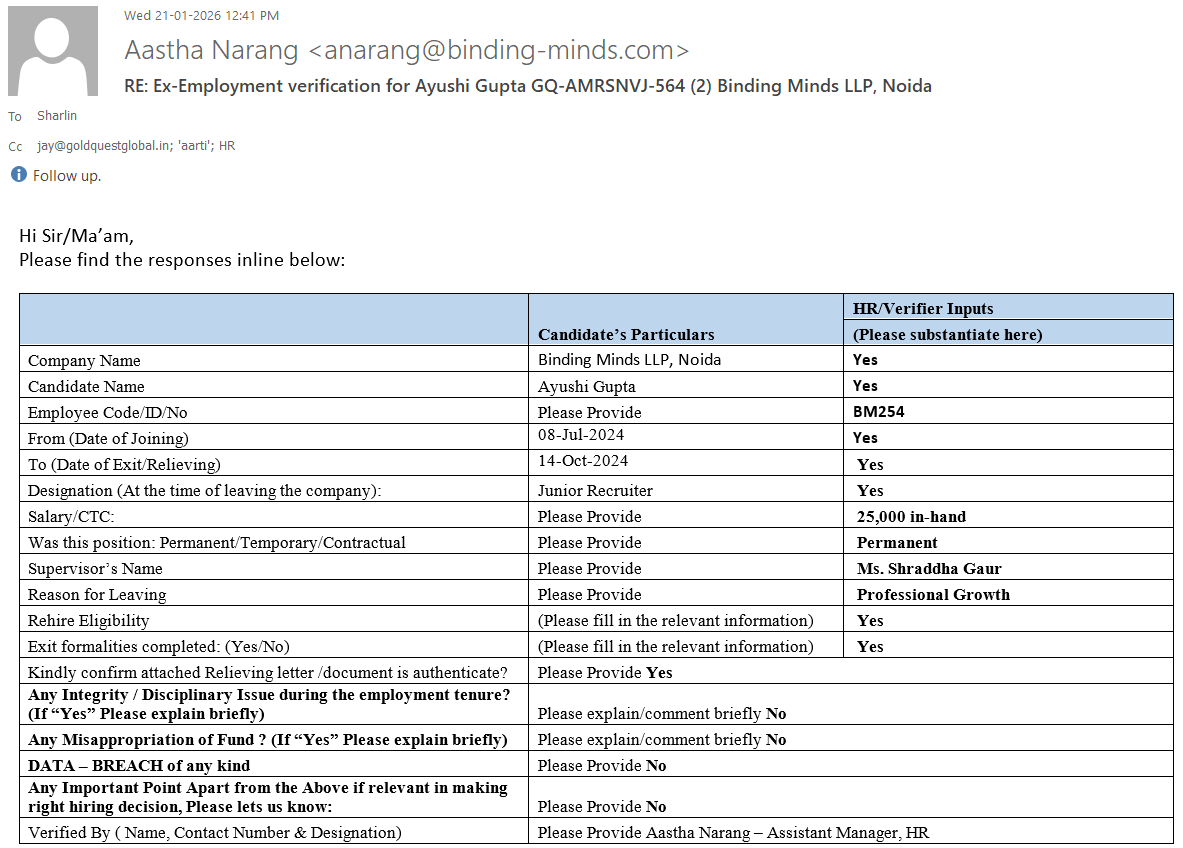Click supervisor name Ms. Shraddha Gaur

click(x=929, y=569)
